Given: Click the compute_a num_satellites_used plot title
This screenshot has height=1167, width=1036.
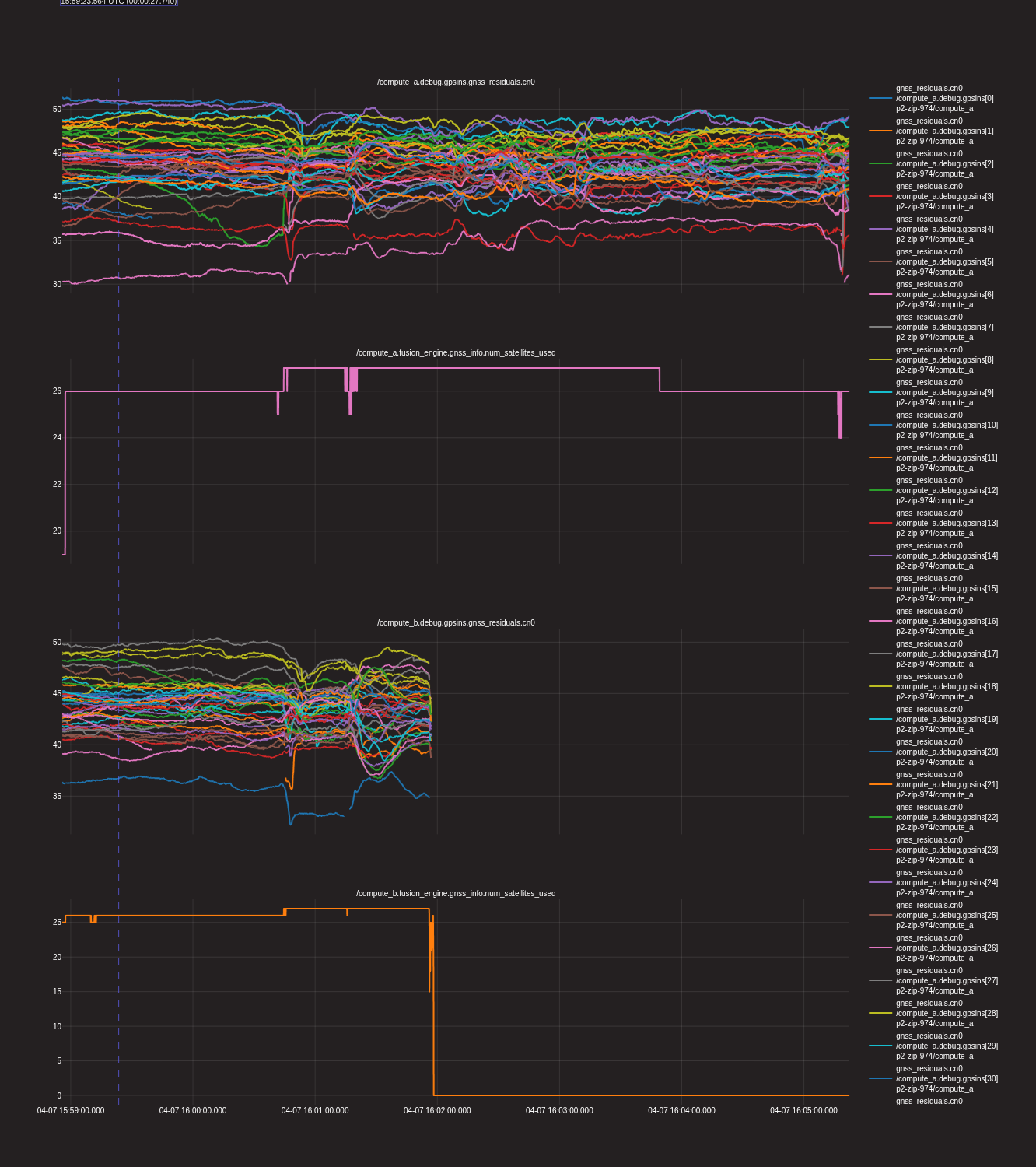Looking at the screenshot, I should (456, 353).
